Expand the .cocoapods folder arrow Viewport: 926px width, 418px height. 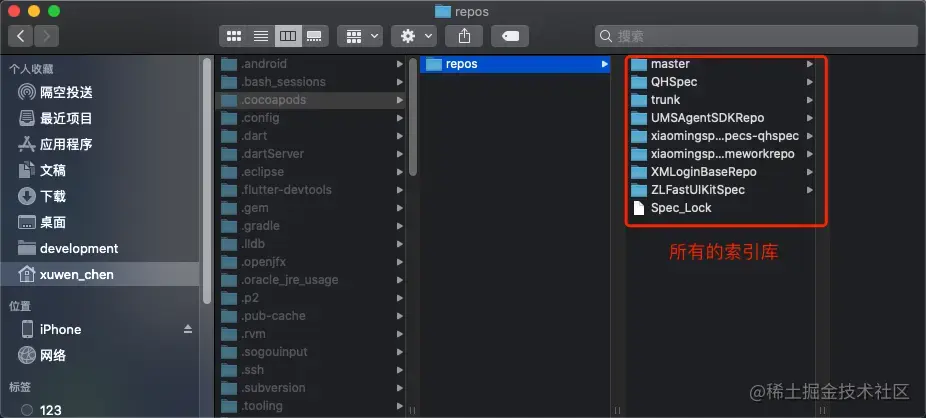pos(400,100)
